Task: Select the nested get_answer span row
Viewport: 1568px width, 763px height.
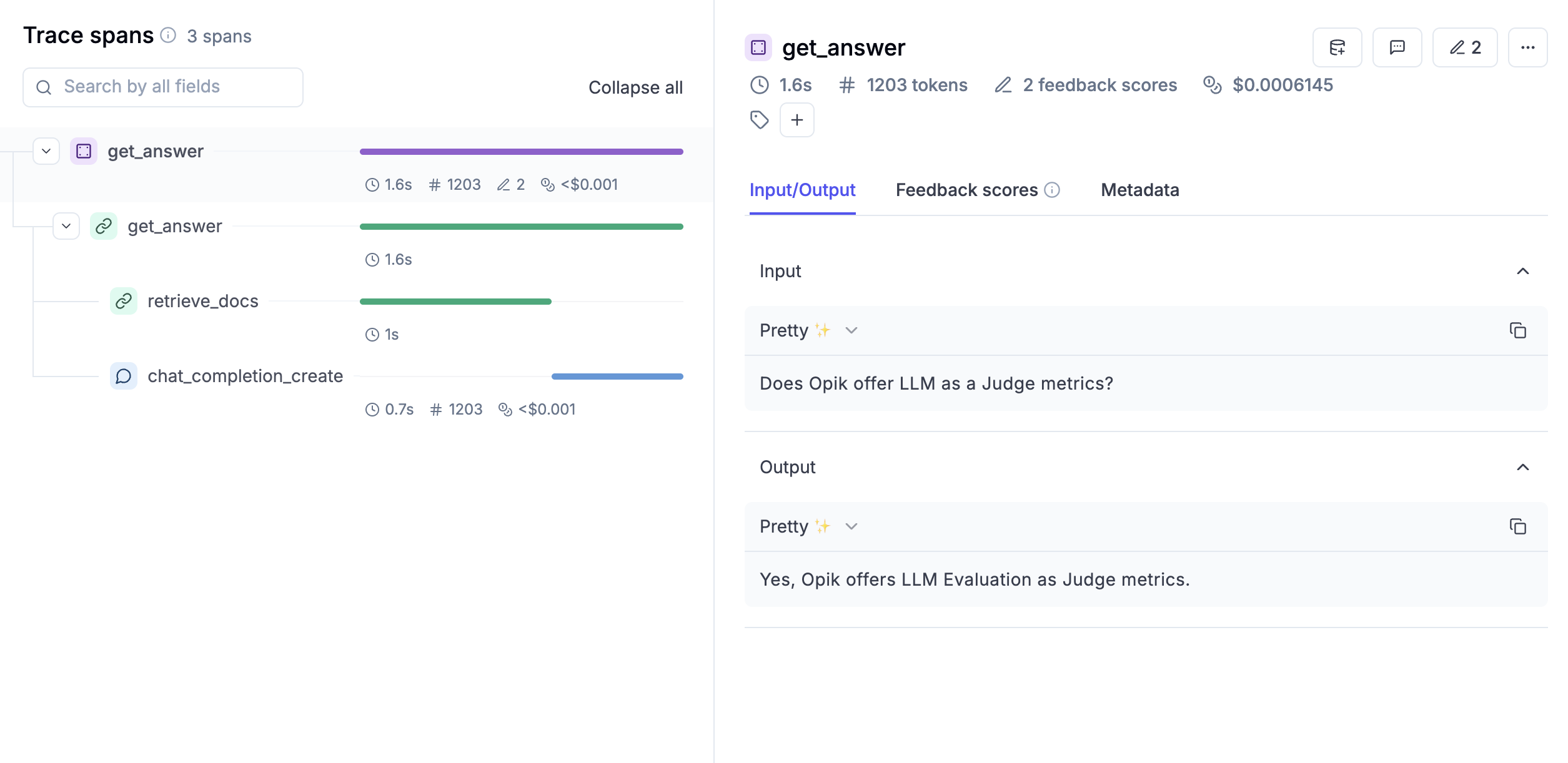Action: [x=357, y=240]
